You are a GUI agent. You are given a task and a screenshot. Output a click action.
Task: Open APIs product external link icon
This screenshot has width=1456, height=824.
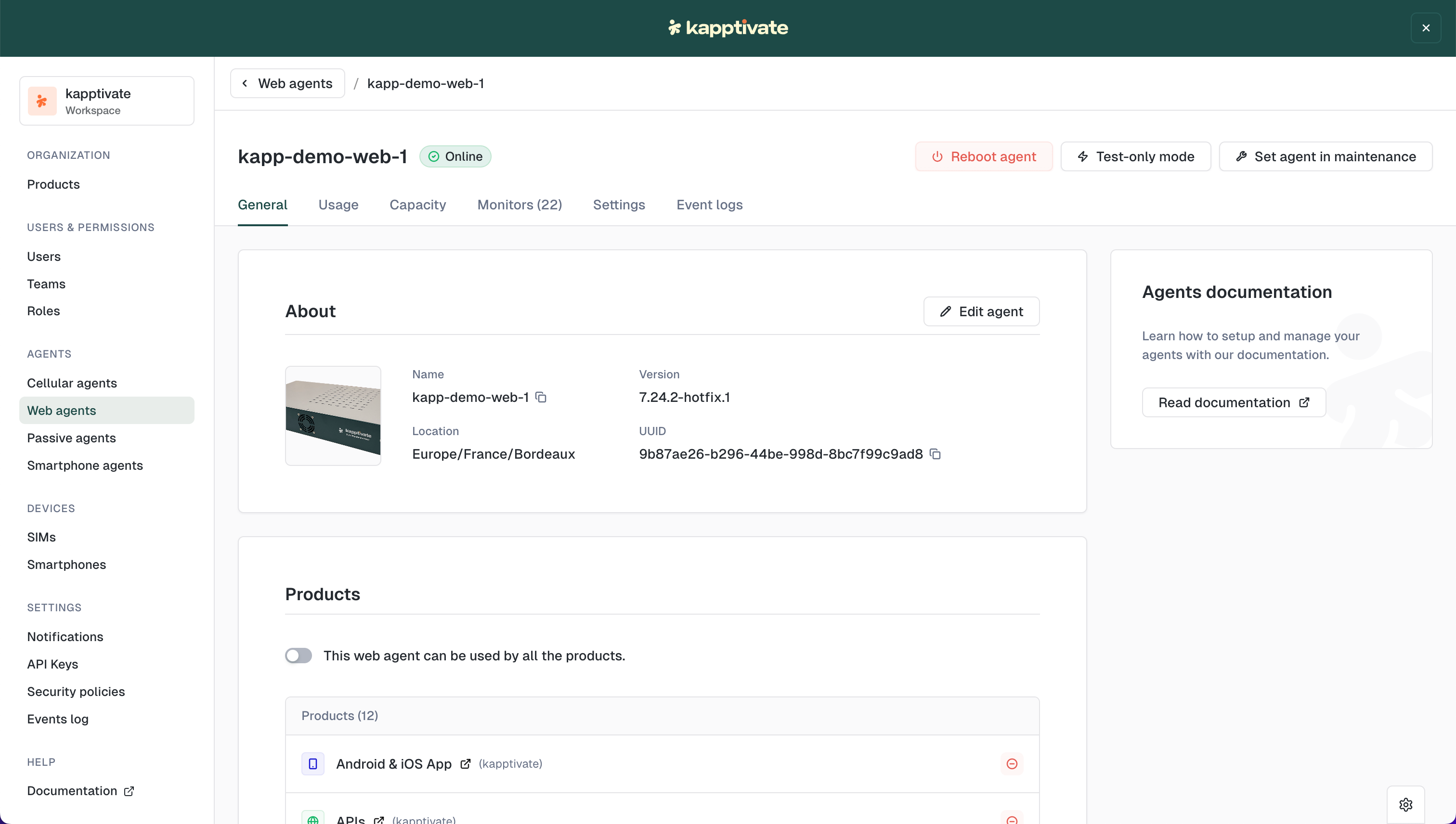tap(379, 820)
